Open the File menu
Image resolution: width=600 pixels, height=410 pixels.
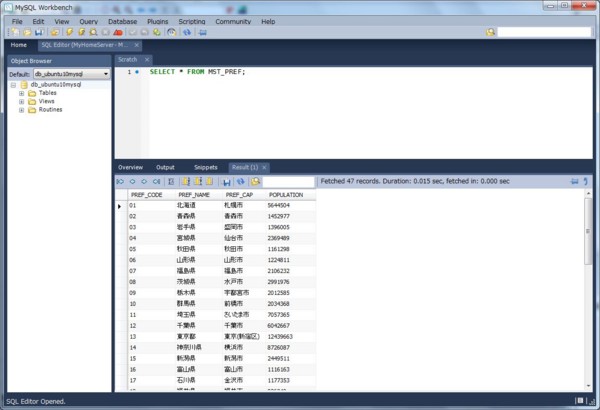tap(17, 21)
